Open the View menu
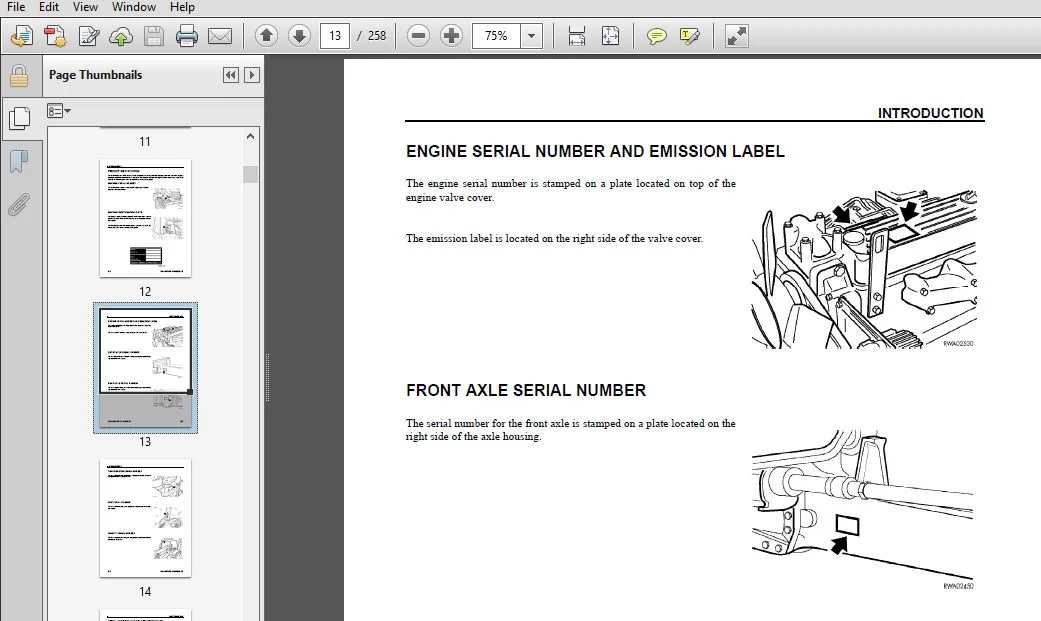Screen dimensions: 1041x621 coord(85,7)
